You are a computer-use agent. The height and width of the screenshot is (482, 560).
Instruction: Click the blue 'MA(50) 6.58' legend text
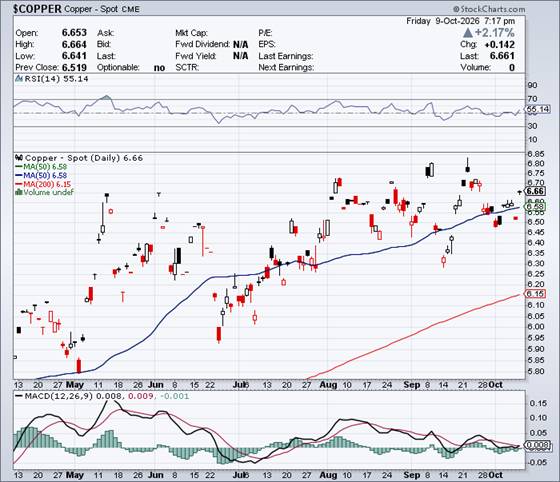click(45, 175)
